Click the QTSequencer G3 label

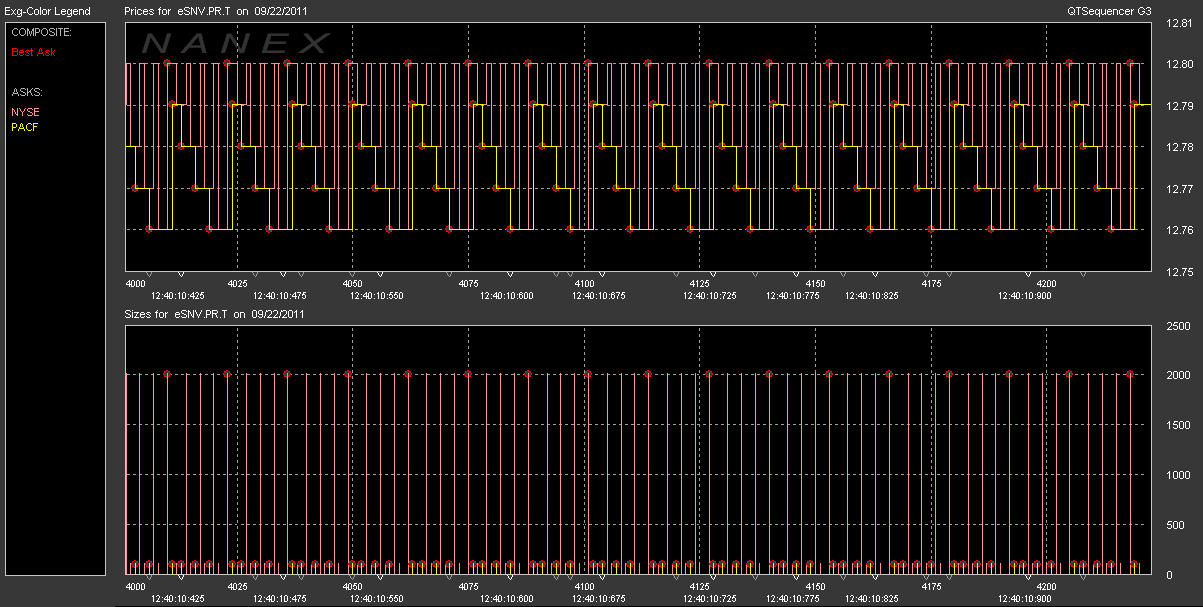point(1109,11)
